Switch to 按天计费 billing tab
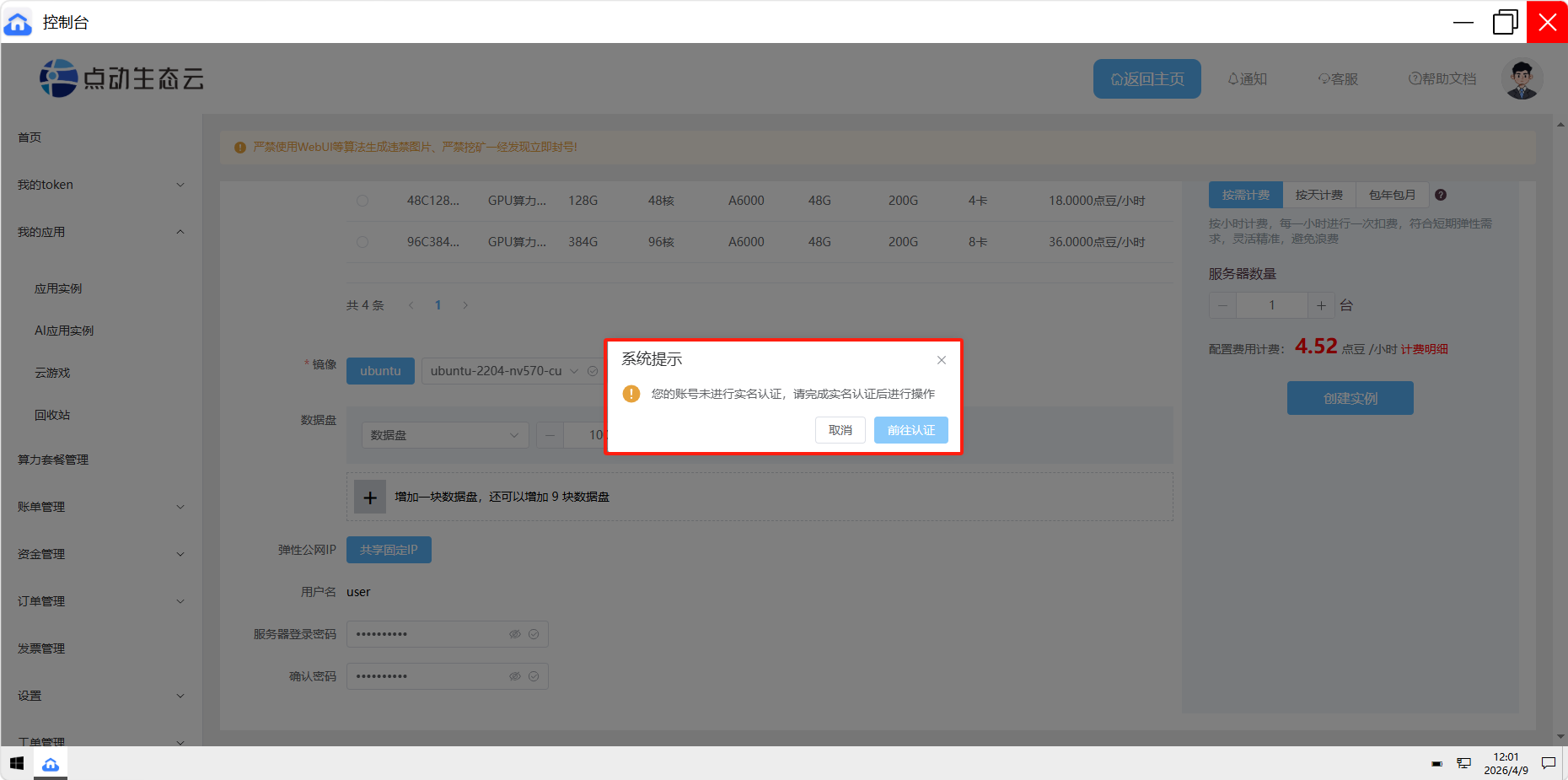Screen dimensions: 1568x780 click(x=1318, y=195)
